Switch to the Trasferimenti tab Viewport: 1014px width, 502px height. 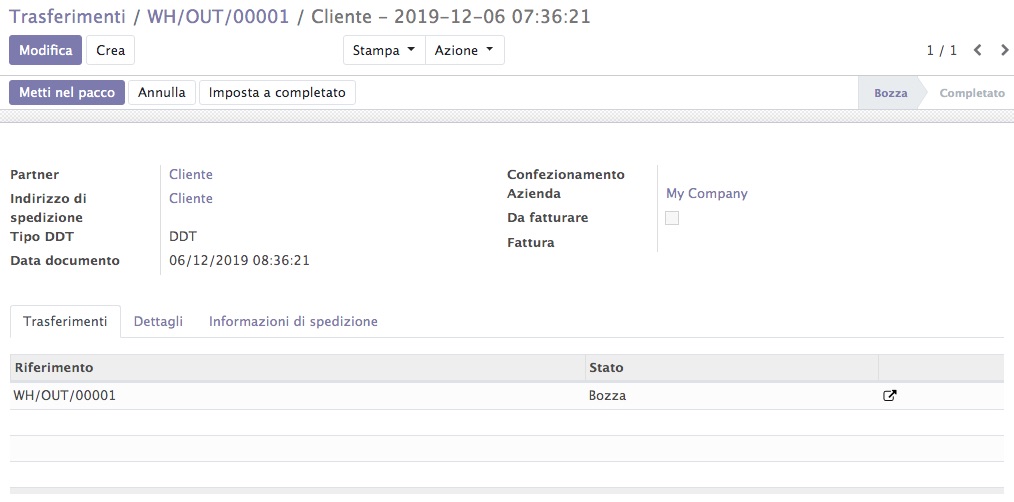[65, 322]
